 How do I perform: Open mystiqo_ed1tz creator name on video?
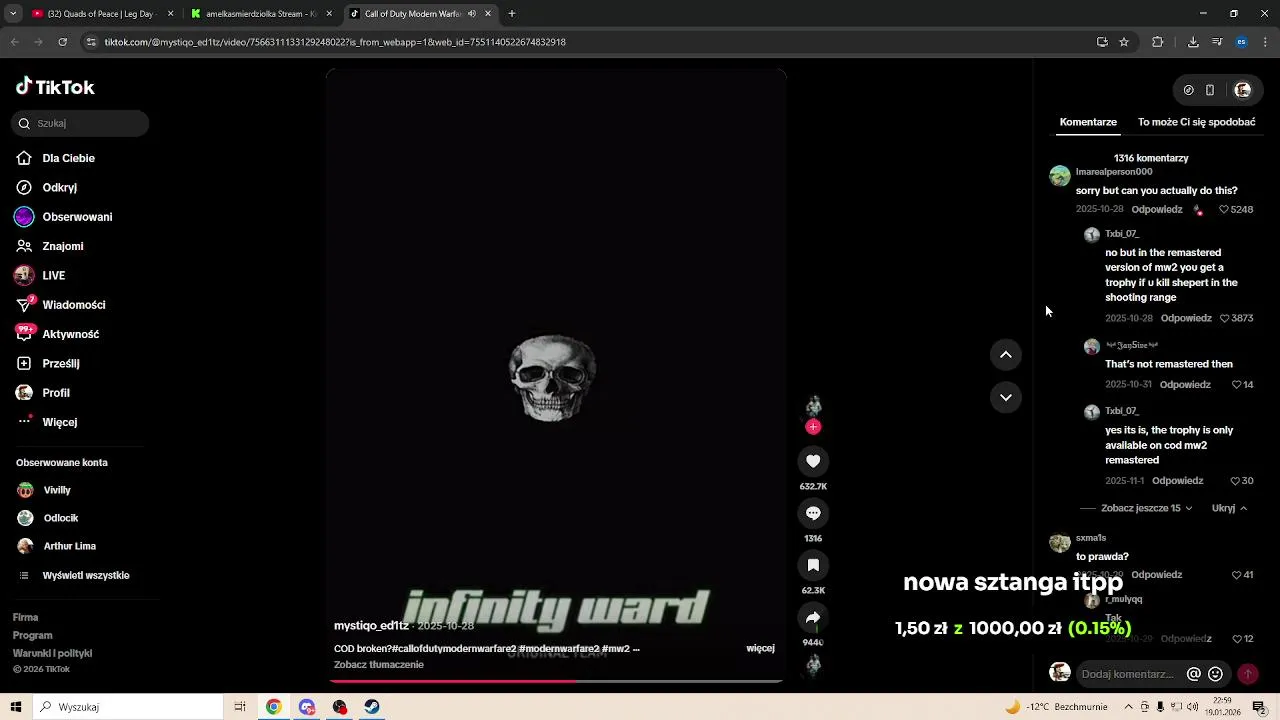tap(371, 626)
